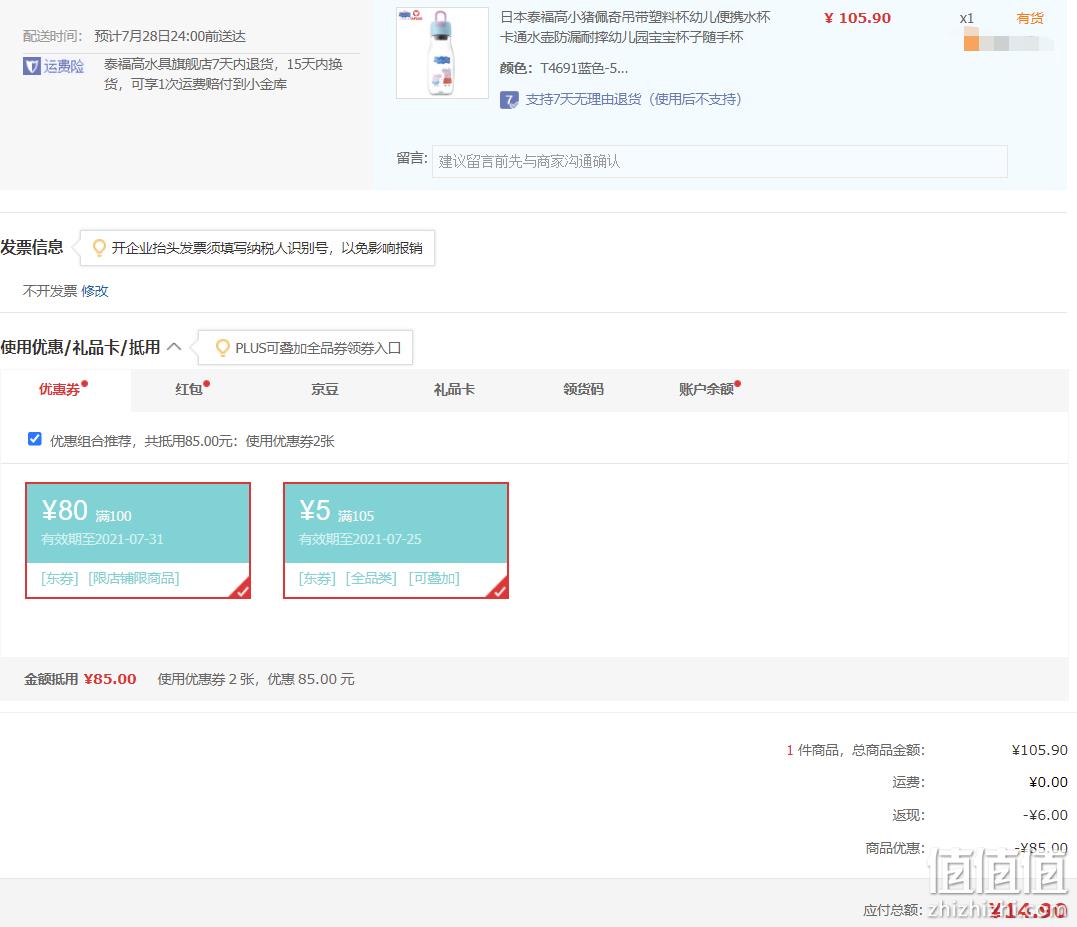Click the 支持7天无理由退货 return policy text
1077x927 pixels.
633,100
